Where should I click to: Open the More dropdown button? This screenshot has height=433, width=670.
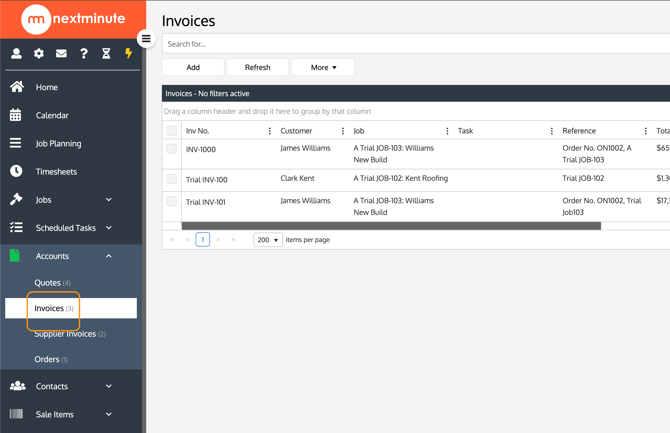[323, 67]
